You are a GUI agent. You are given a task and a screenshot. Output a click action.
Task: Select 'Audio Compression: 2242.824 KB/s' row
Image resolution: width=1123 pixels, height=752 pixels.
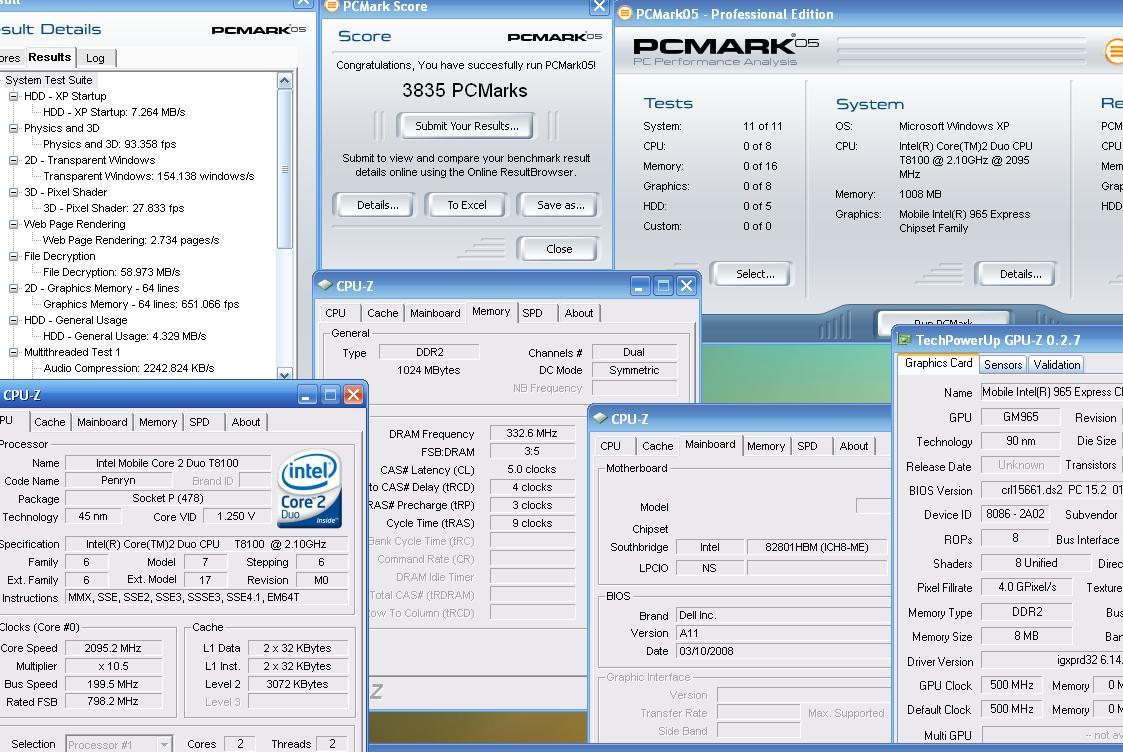pos(129,368)
